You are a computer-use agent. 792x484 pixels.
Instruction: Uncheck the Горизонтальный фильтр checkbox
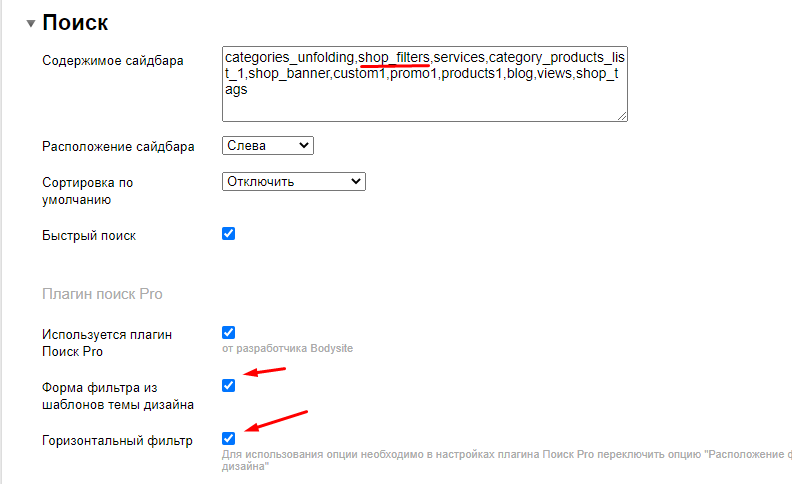click(x=228, y=438)
